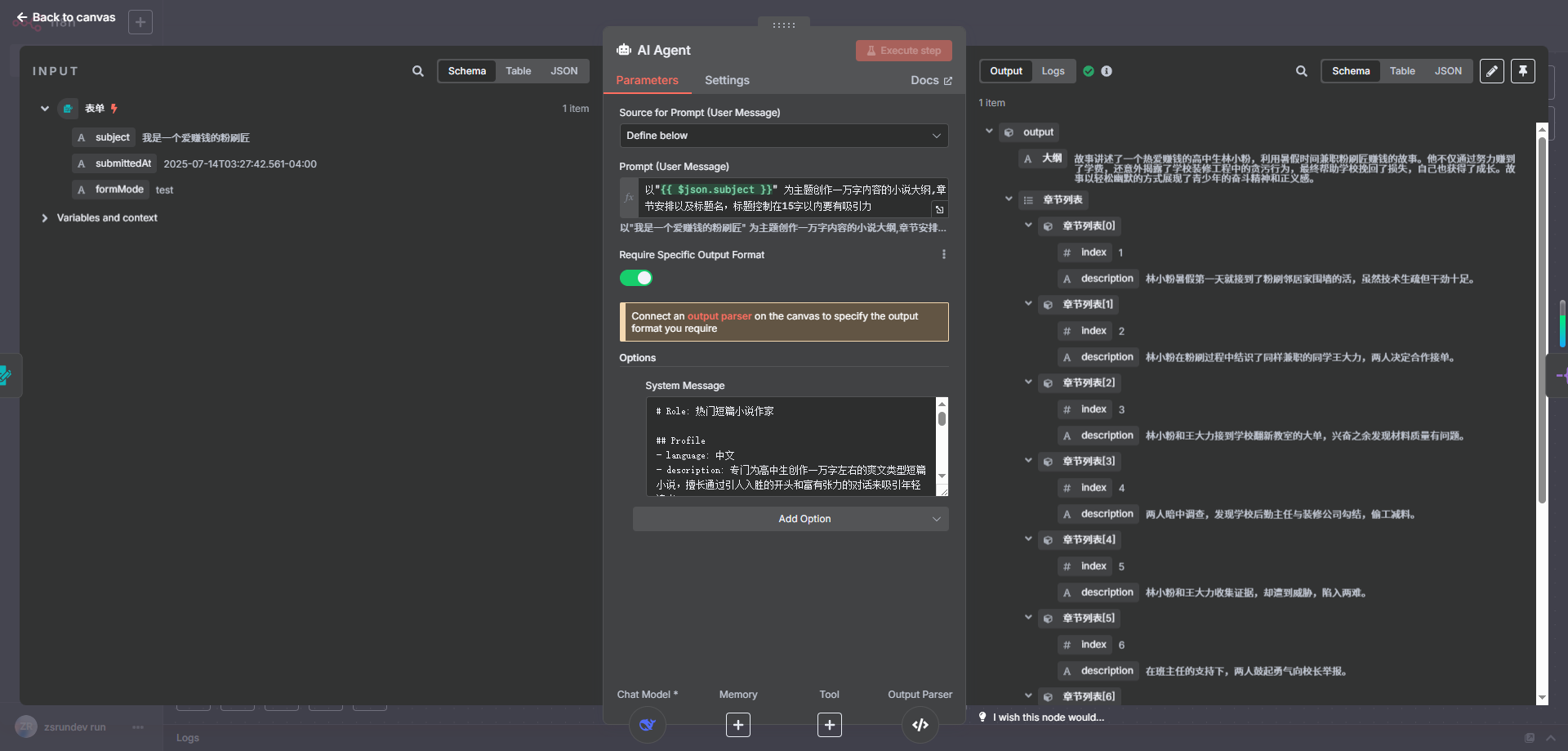Expand the Prompt expression editor

click(x=940, y=210)
